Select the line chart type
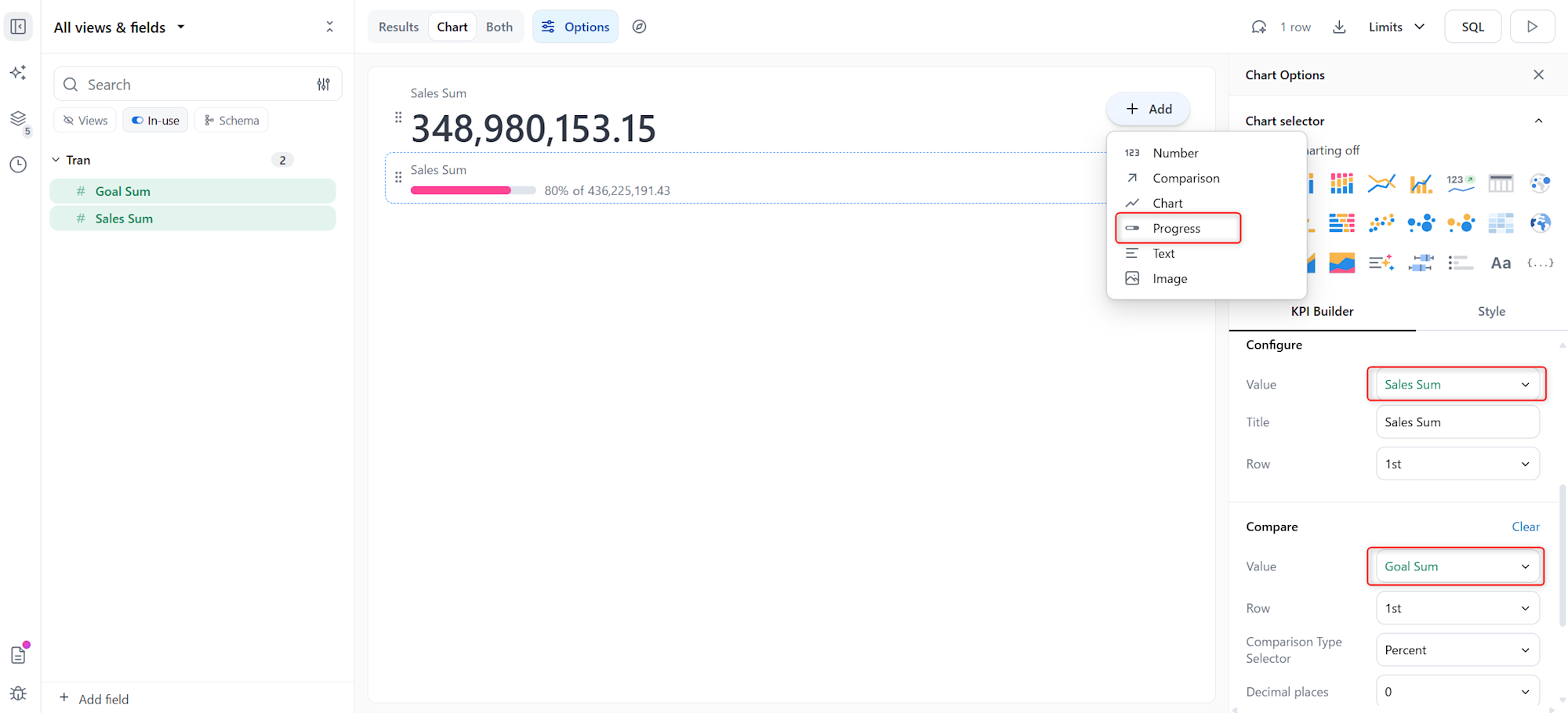 (x=1381, y=183)
